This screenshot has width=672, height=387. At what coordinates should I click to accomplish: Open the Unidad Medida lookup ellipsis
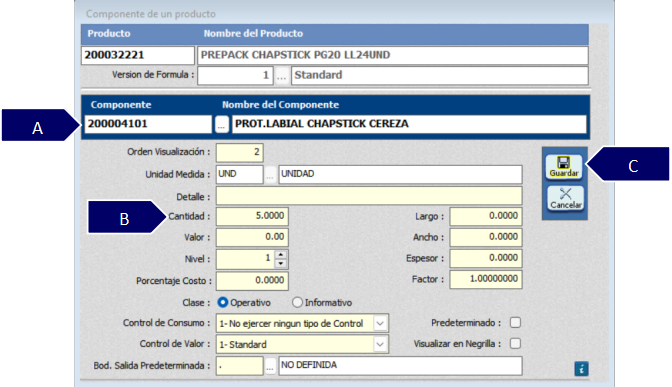[x=270, y=174]
